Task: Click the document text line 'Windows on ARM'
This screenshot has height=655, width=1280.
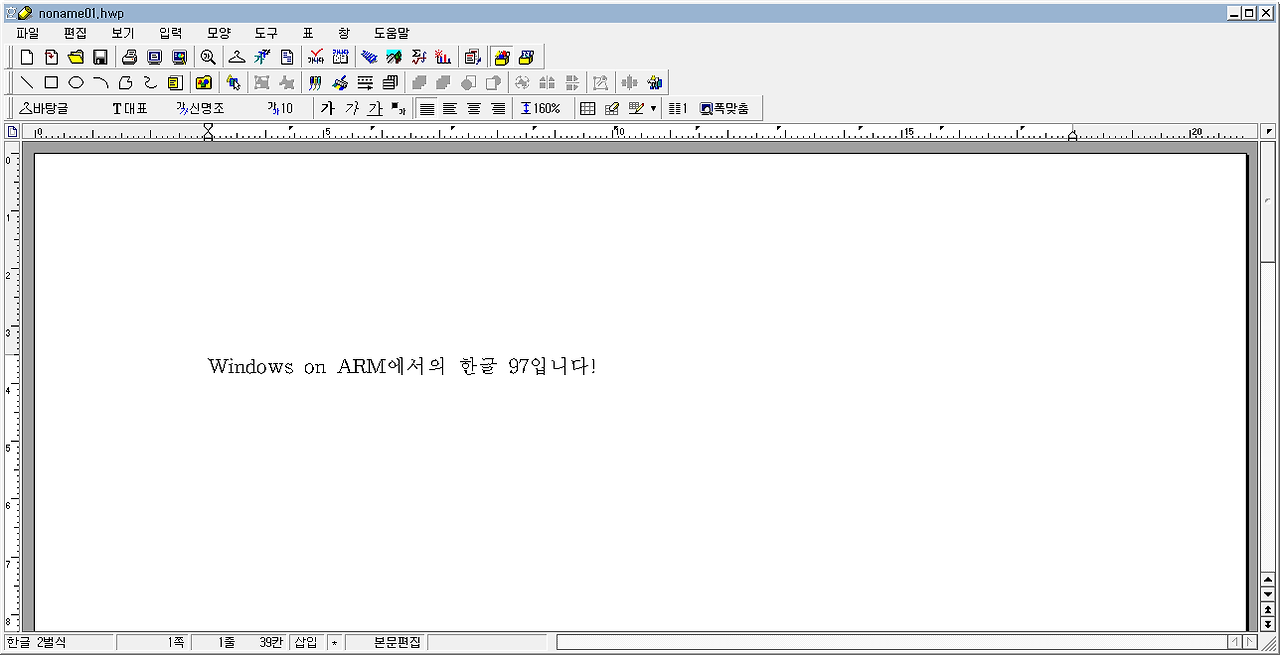Action: pyautogui.click(x=402, y=366)
